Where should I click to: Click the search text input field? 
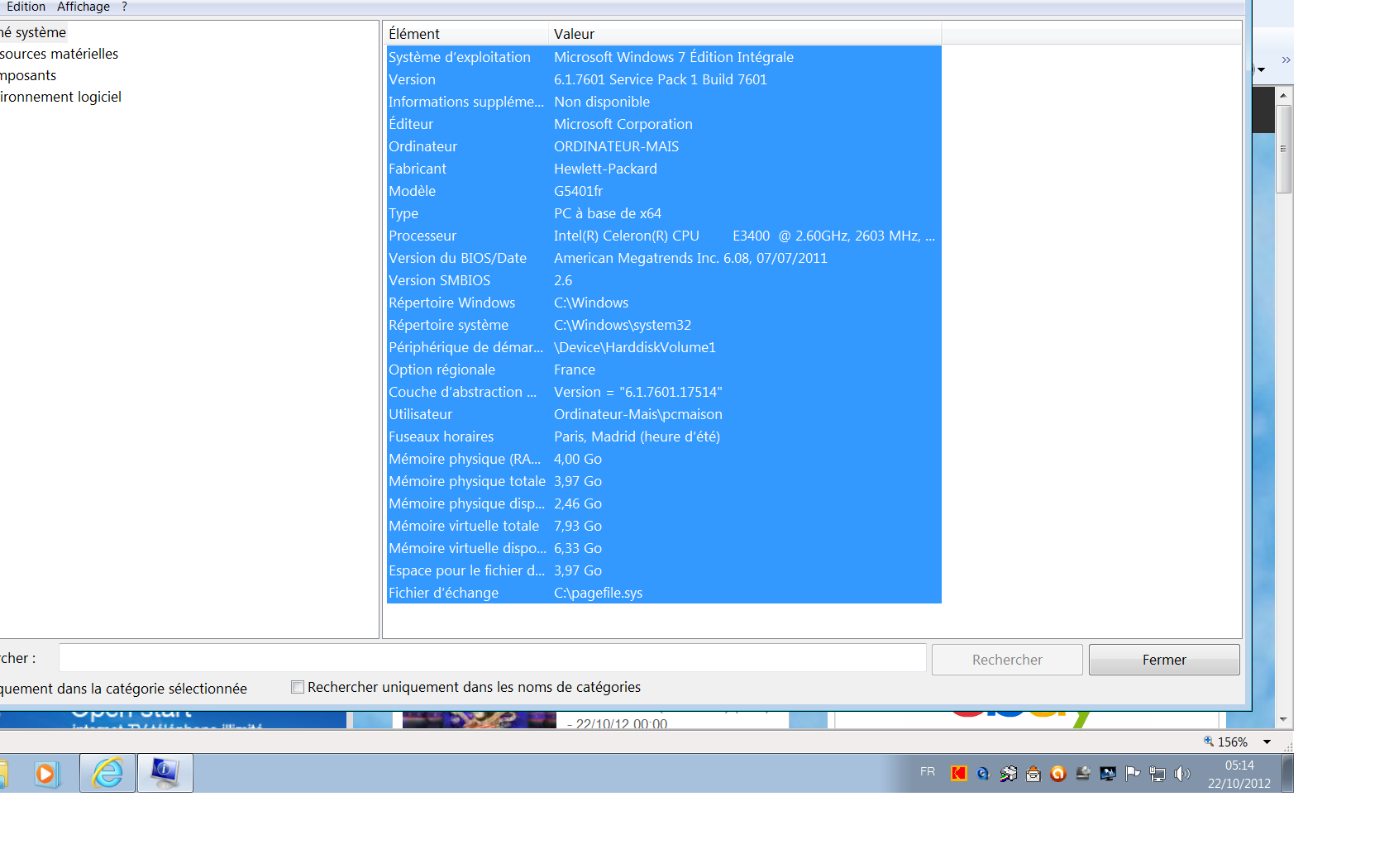click(x=493, y=658)
